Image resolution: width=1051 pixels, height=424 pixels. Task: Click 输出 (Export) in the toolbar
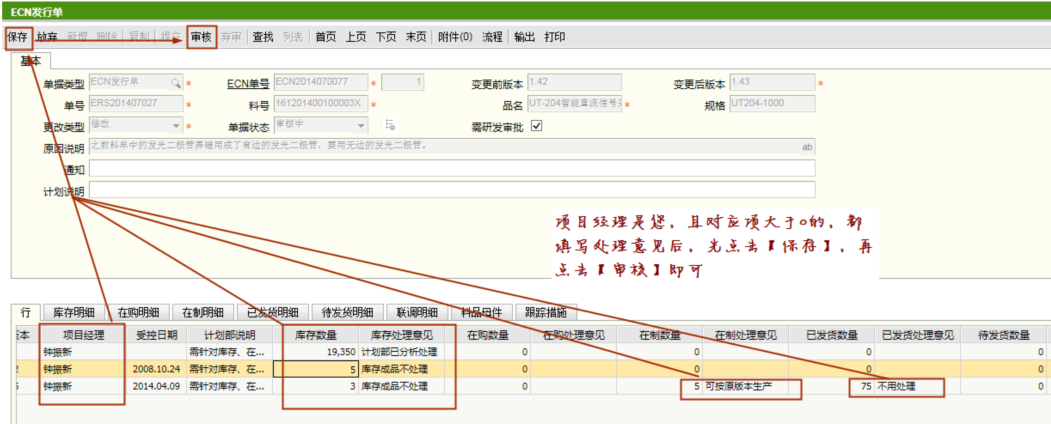(x=524, y=37)
